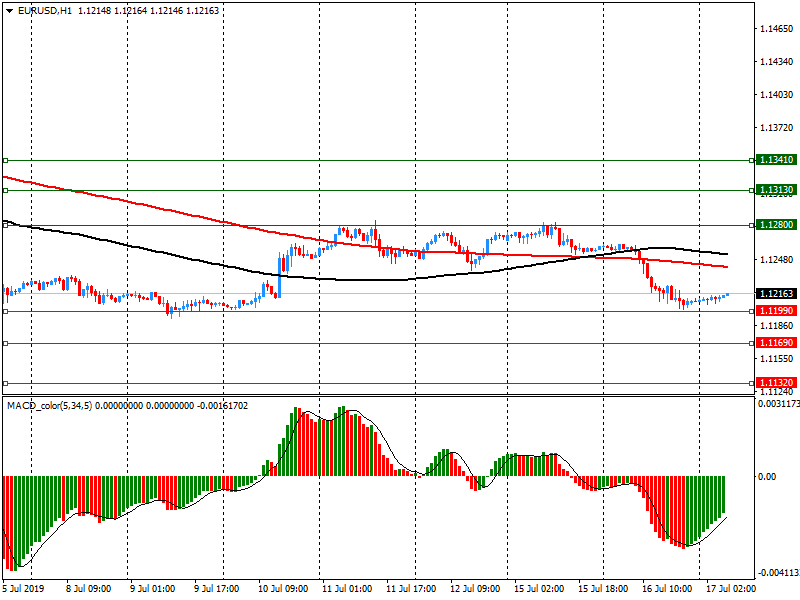The width and height of the screenshot is (800, 600).
Task: Click the 1.11550 value on price scale
Action: pyautogui.click(x=777, y=359)
